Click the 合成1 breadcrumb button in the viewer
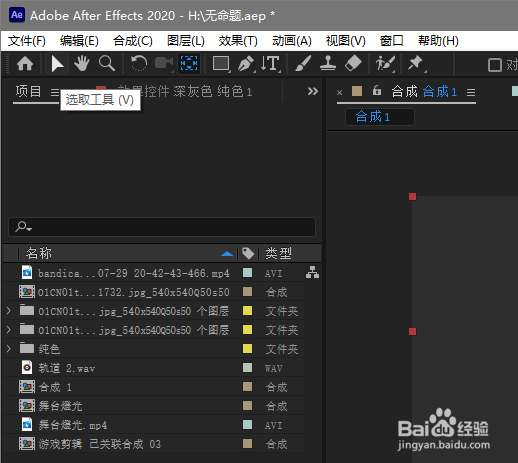This screenshot has width=518, height=463. 380,117
